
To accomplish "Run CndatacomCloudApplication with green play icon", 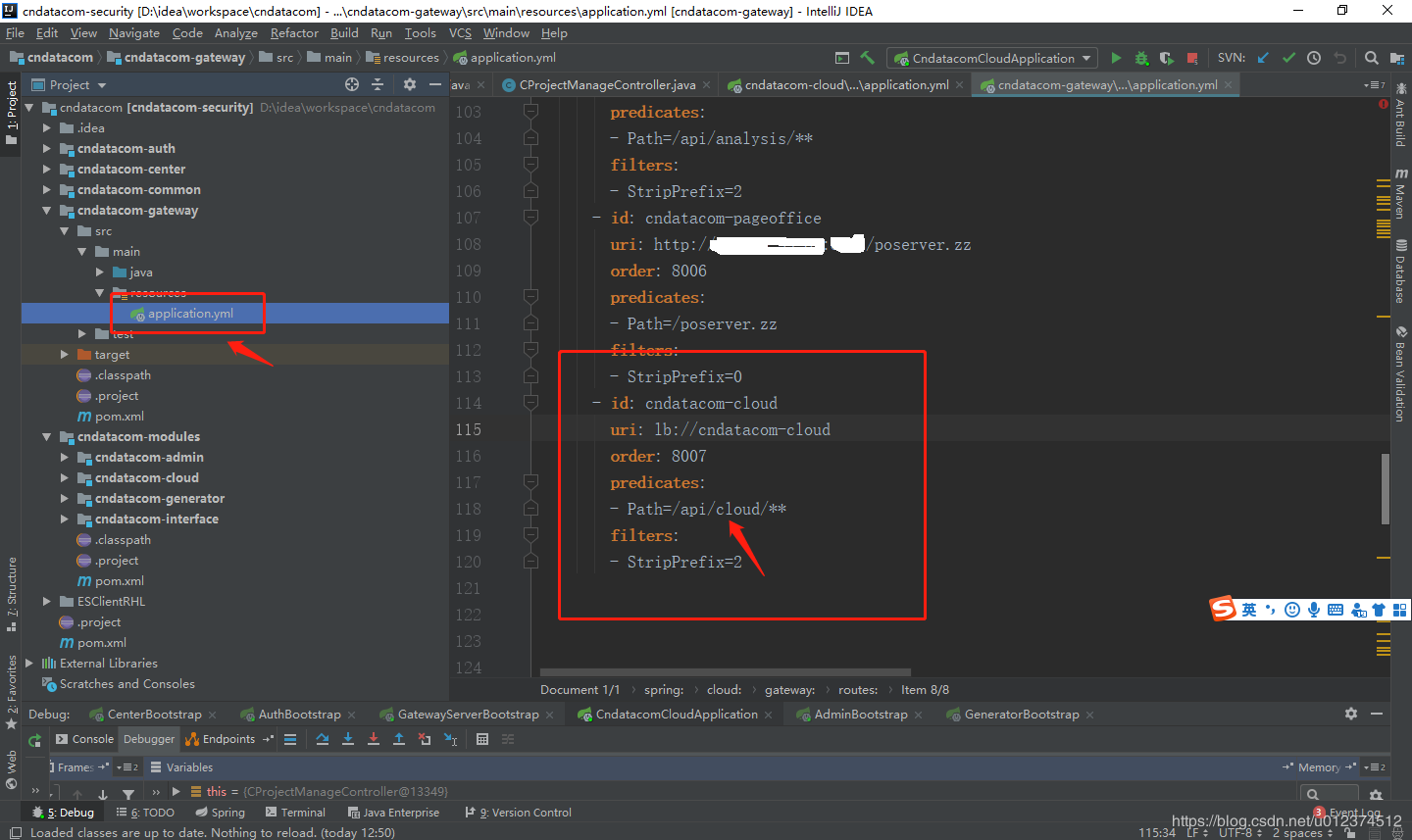I will coord(1116,58).
